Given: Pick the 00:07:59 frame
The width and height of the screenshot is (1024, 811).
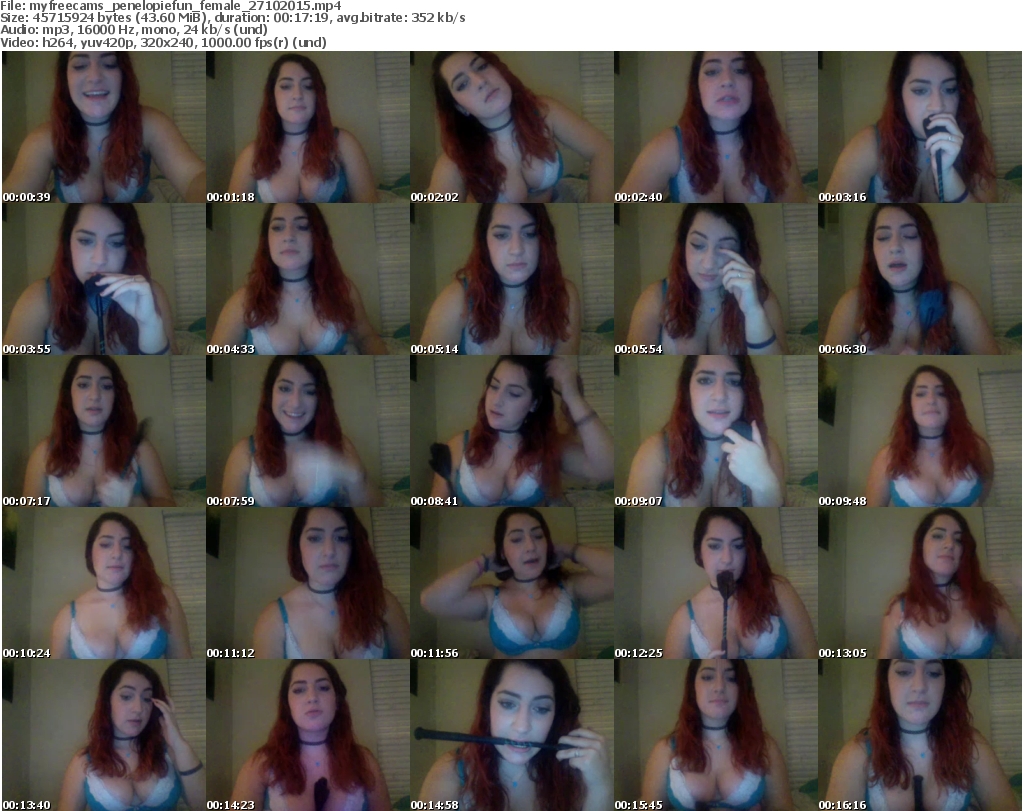Looking at the screenshot, I should tap(308, 432).
